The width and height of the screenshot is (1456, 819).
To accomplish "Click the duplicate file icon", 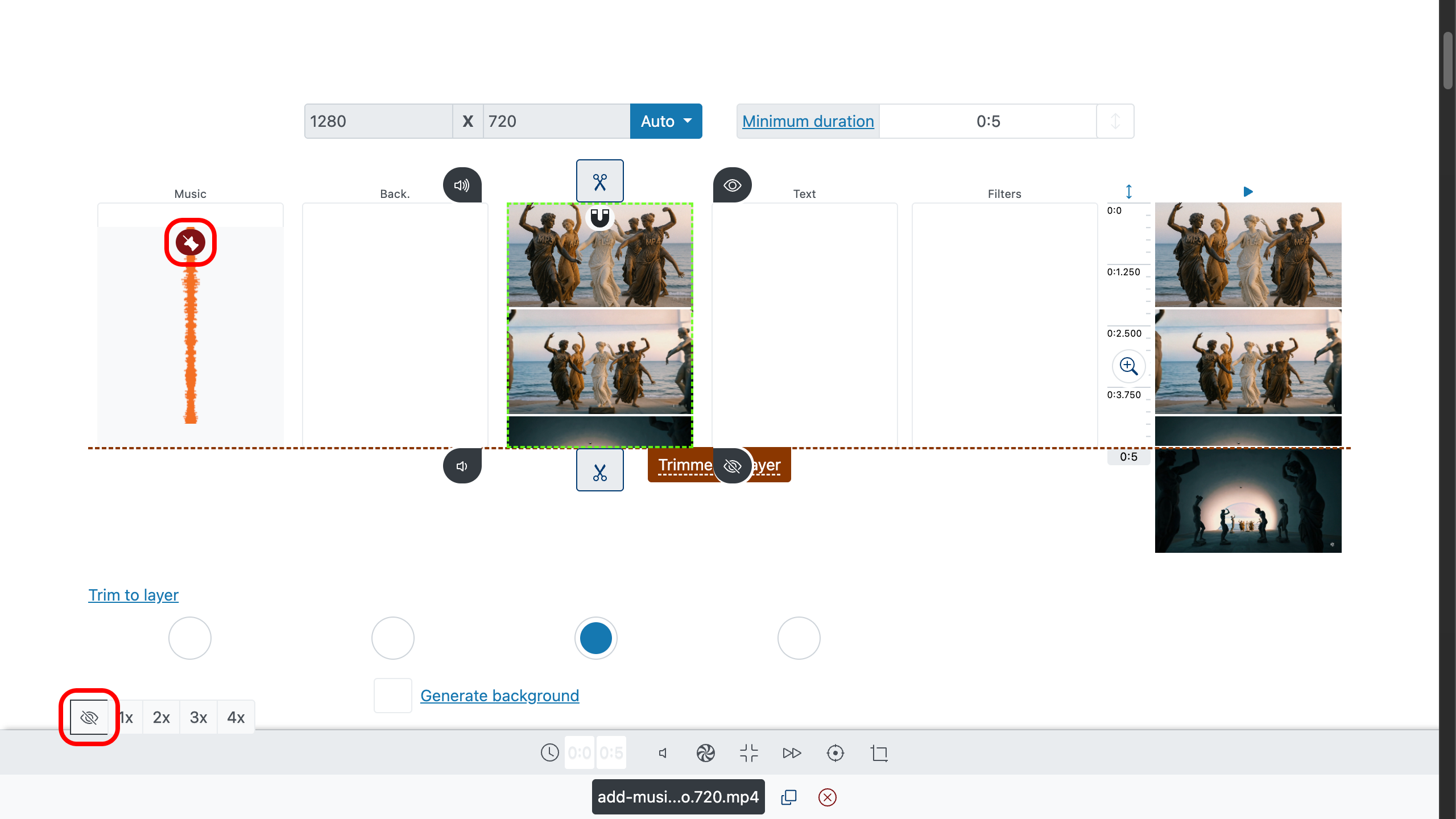I will 789,797.
